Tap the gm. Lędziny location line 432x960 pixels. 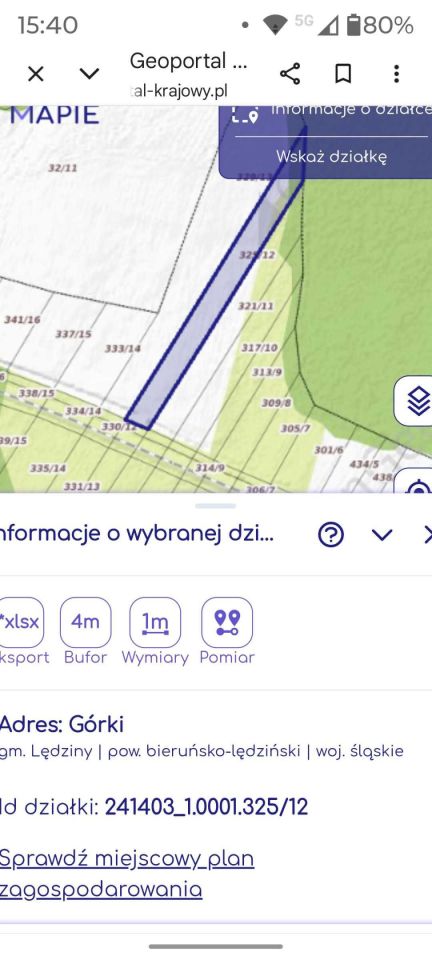pyautogui.click(x=202, y=751)
